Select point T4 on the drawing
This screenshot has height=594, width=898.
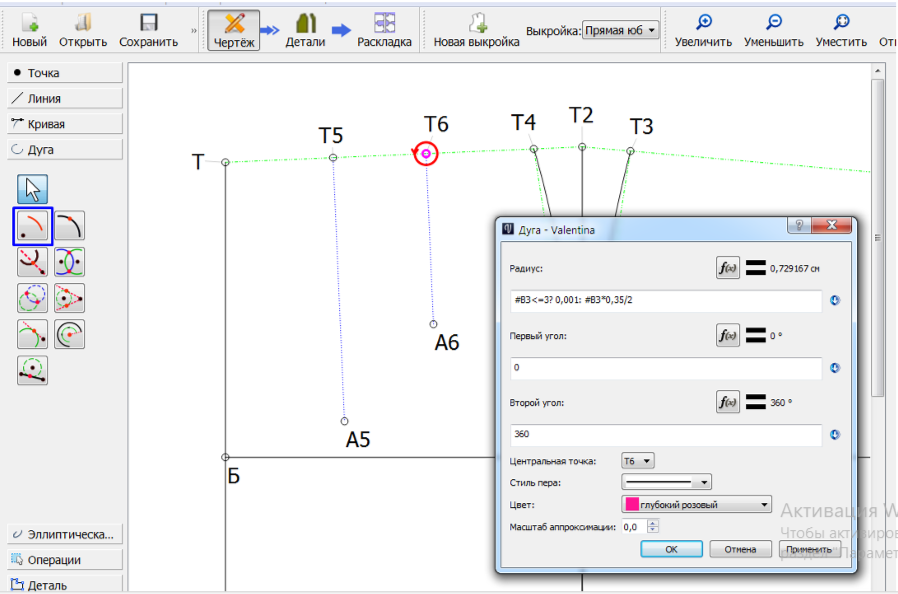click(x=534, y=149)
